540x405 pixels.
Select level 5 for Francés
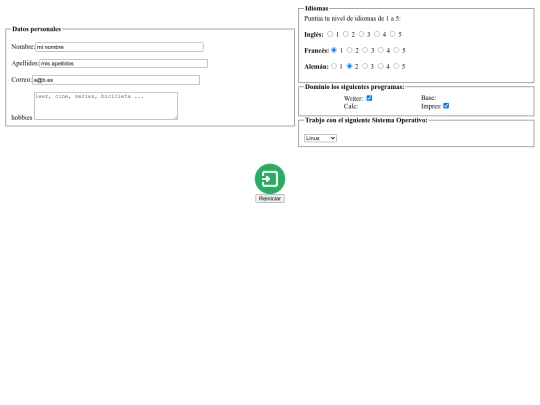click(396, 50)
